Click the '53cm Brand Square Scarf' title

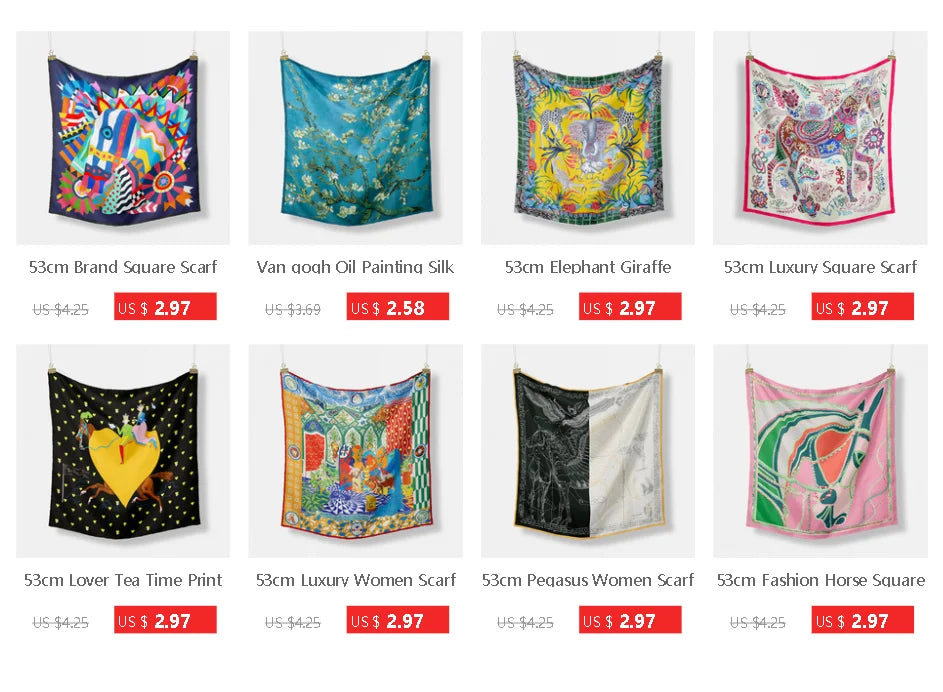click(123, 267)
